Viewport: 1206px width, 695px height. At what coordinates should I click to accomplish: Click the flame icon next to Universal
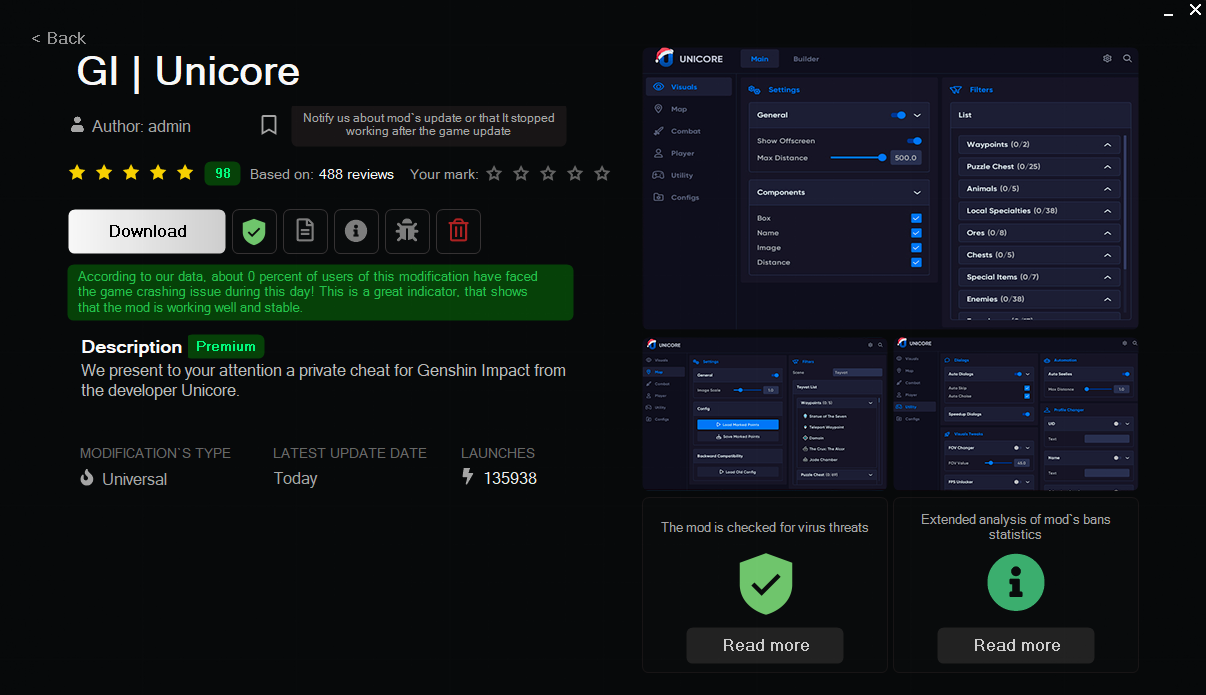(87, 478)
